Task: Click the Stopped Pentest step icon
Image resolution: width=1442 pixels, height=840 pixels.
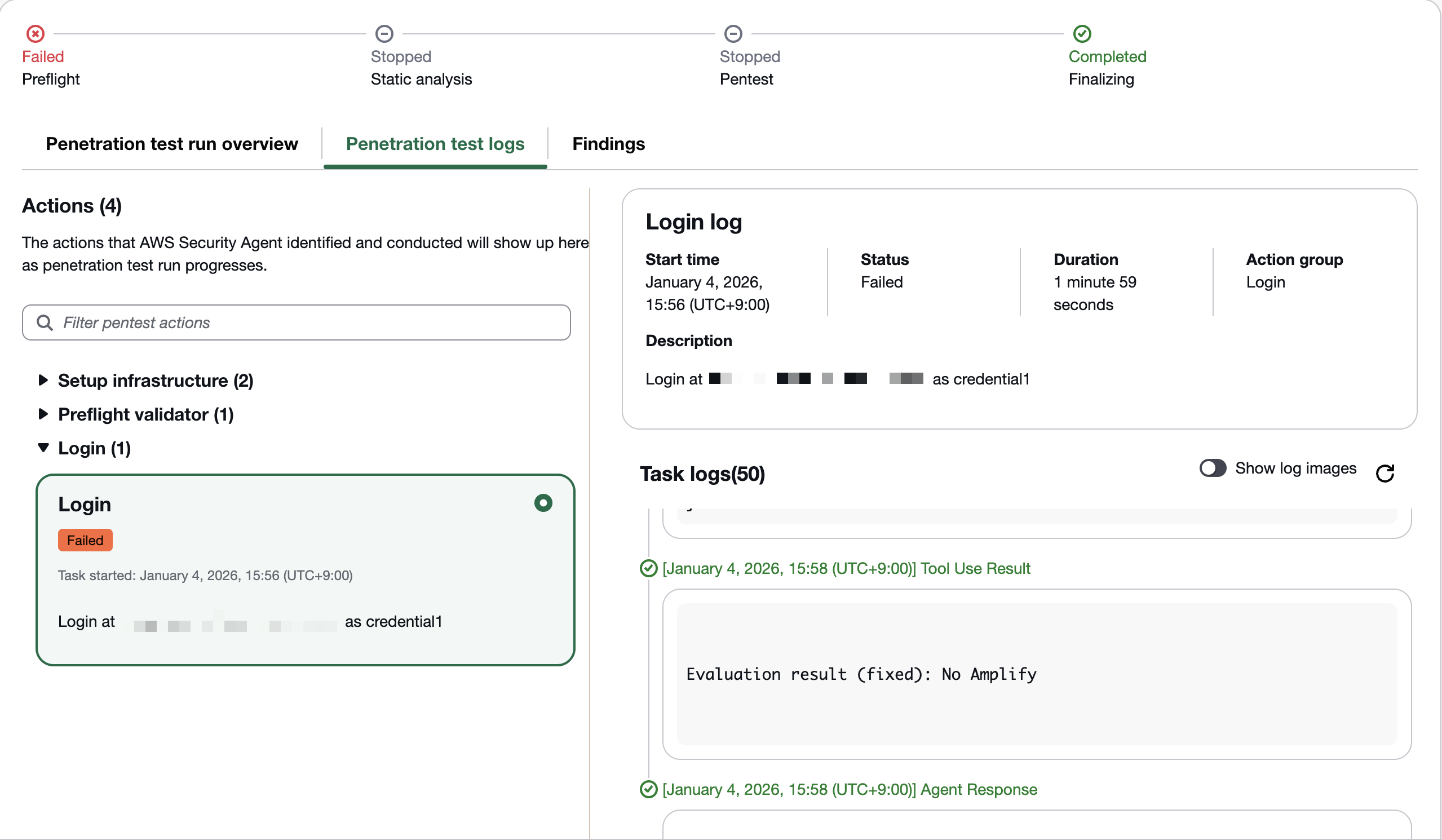Action: click(733, 34)
